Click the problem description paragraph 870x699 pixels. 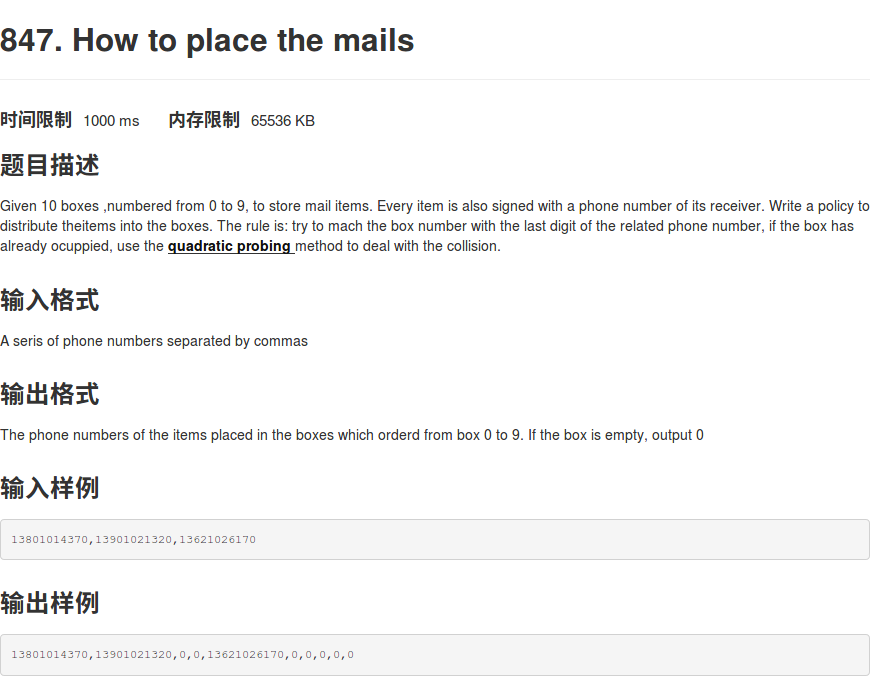click(x=434, y=226)
